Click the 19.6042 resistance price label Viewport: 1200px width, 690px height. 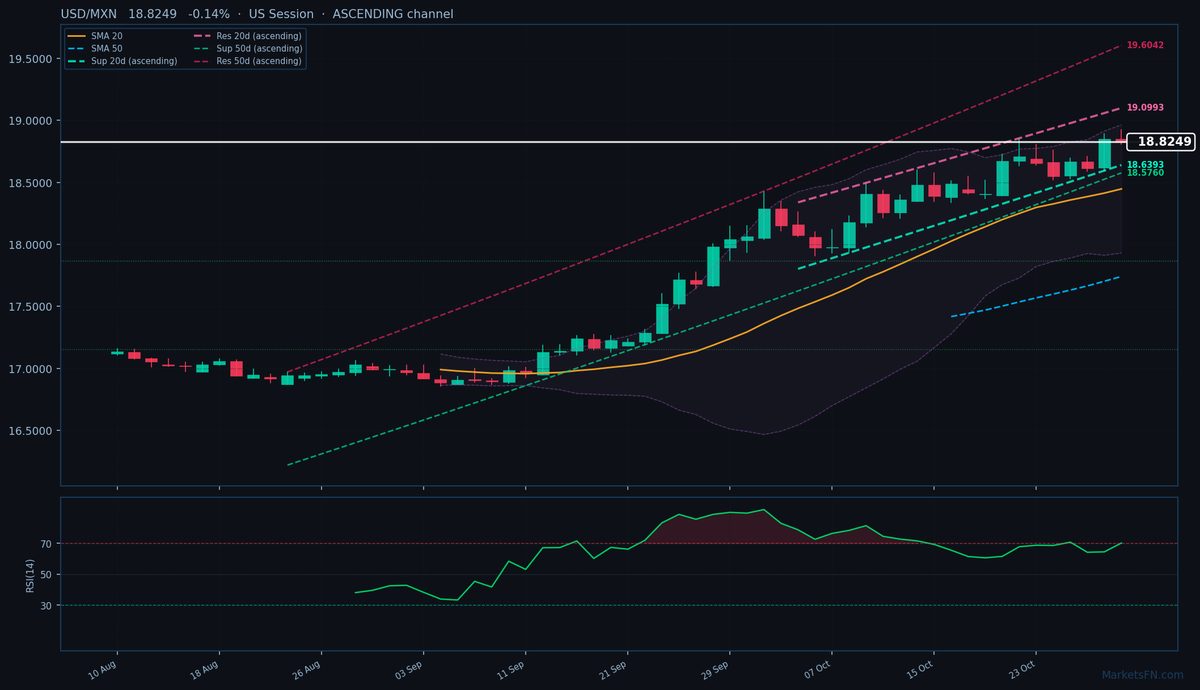coord(1145,45)
